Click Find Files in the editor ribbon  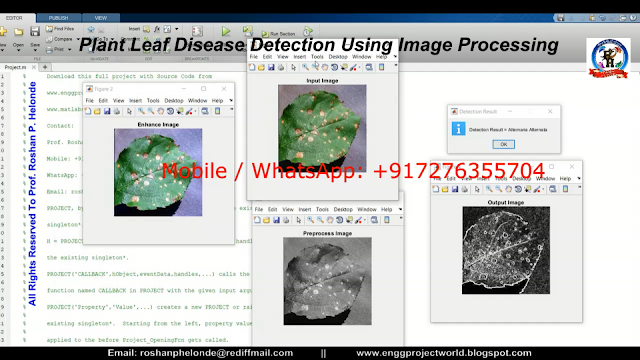point(60,29)
